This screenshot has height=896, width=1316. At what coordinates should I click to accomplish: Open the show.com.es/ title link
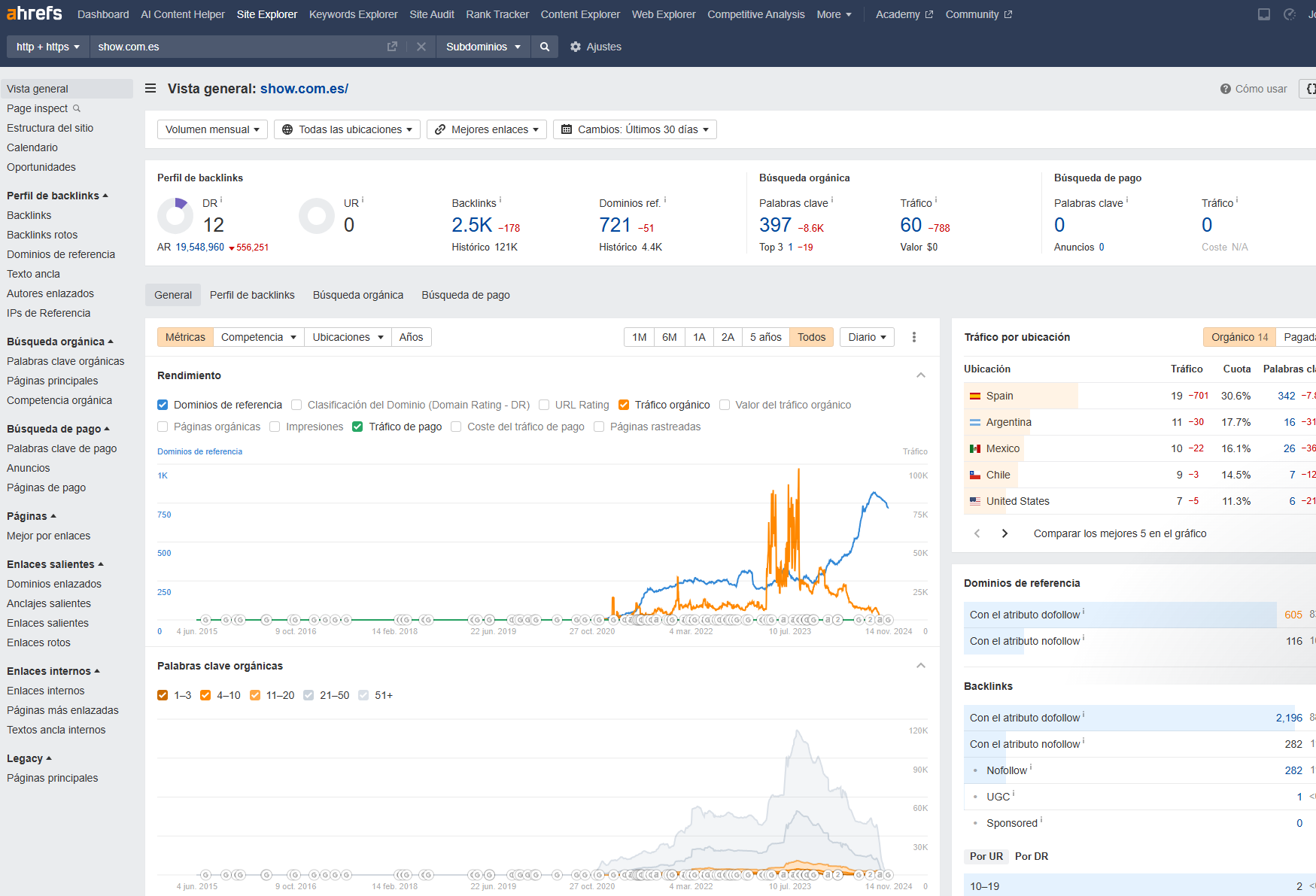304,89
